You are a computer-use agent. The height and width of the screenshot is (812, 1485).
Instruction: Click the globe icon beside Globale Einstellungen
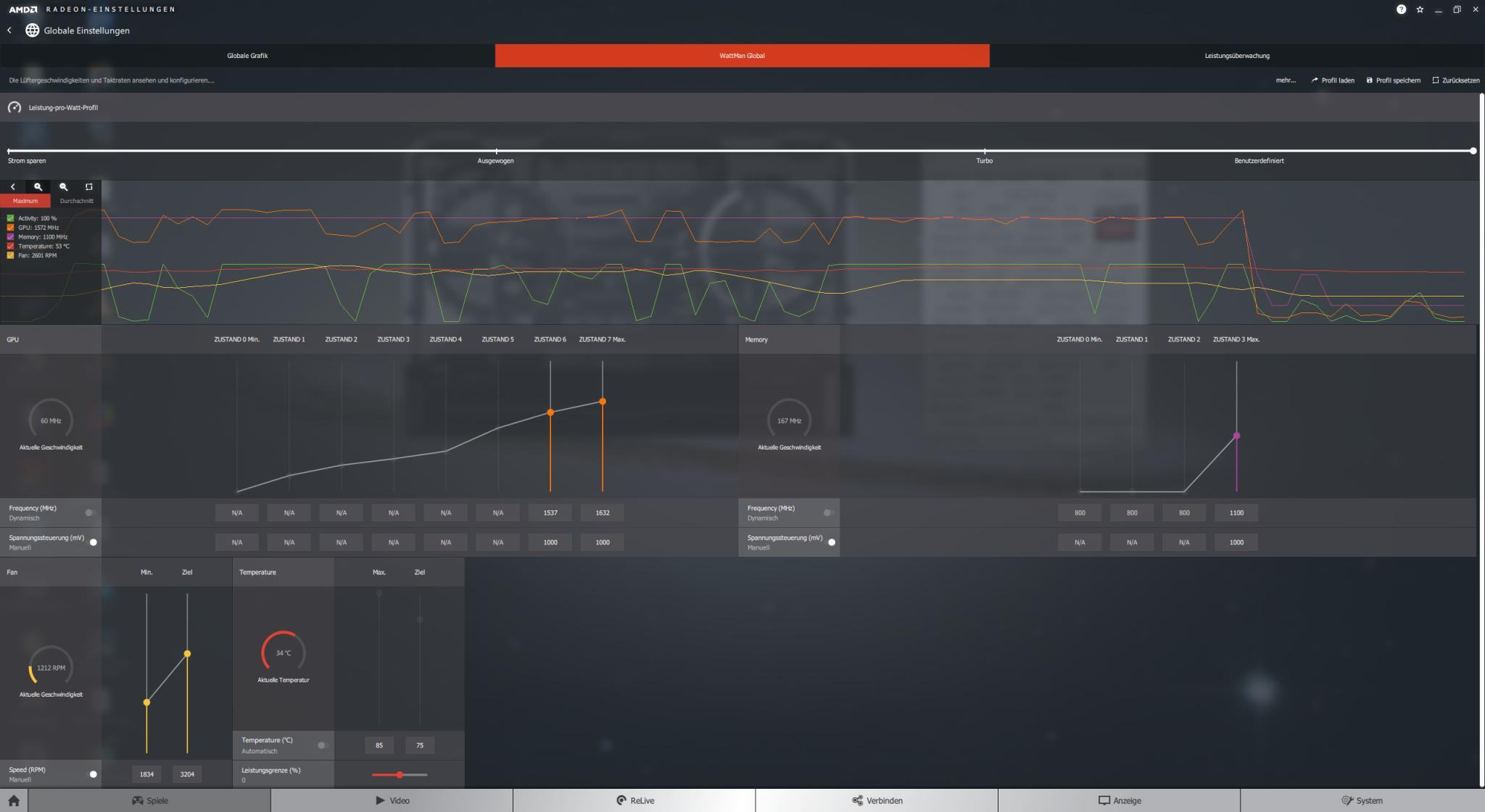32,30
